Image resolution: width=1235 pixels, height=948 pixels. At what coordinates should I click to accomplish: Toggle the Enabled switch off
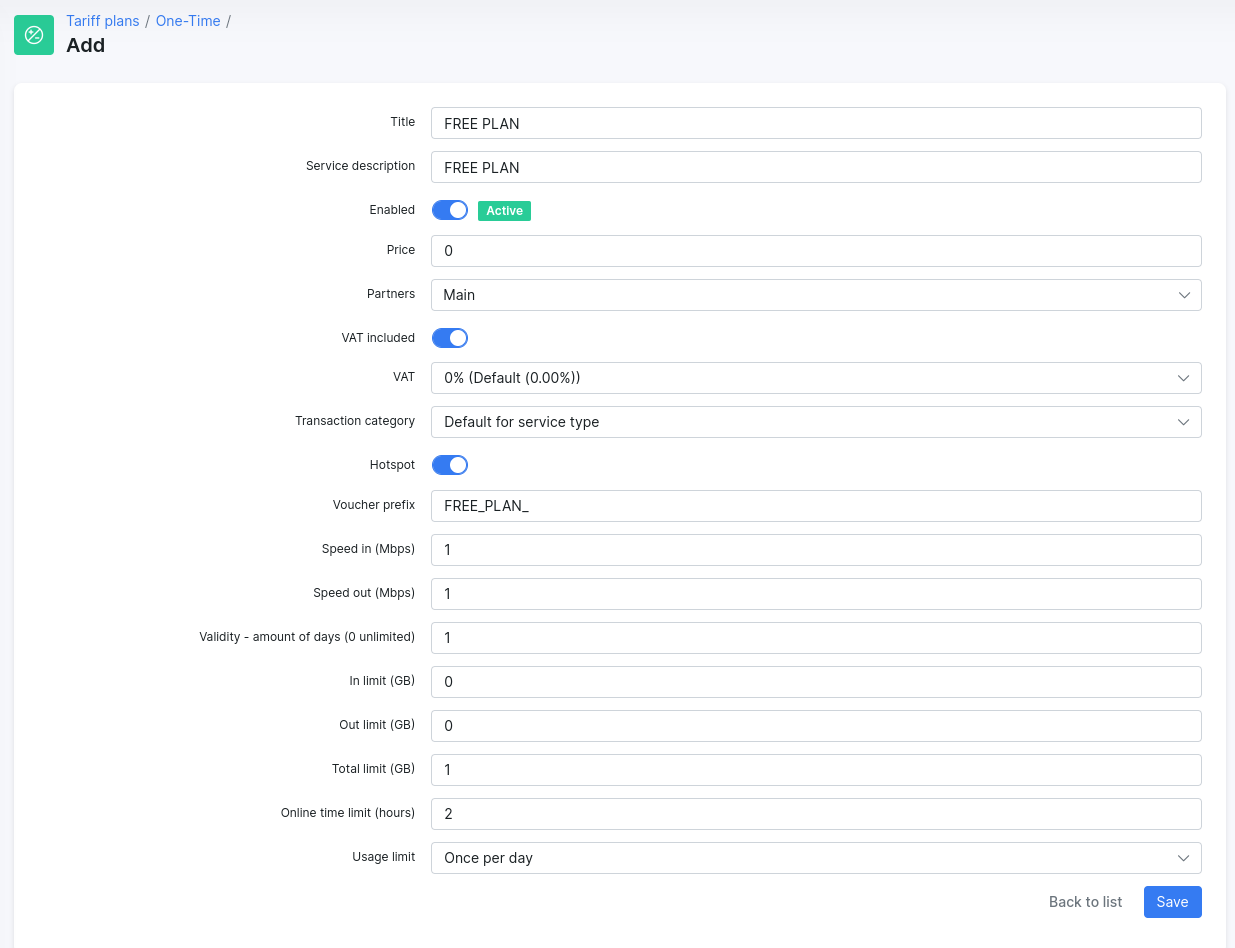[x=450, y=210]
